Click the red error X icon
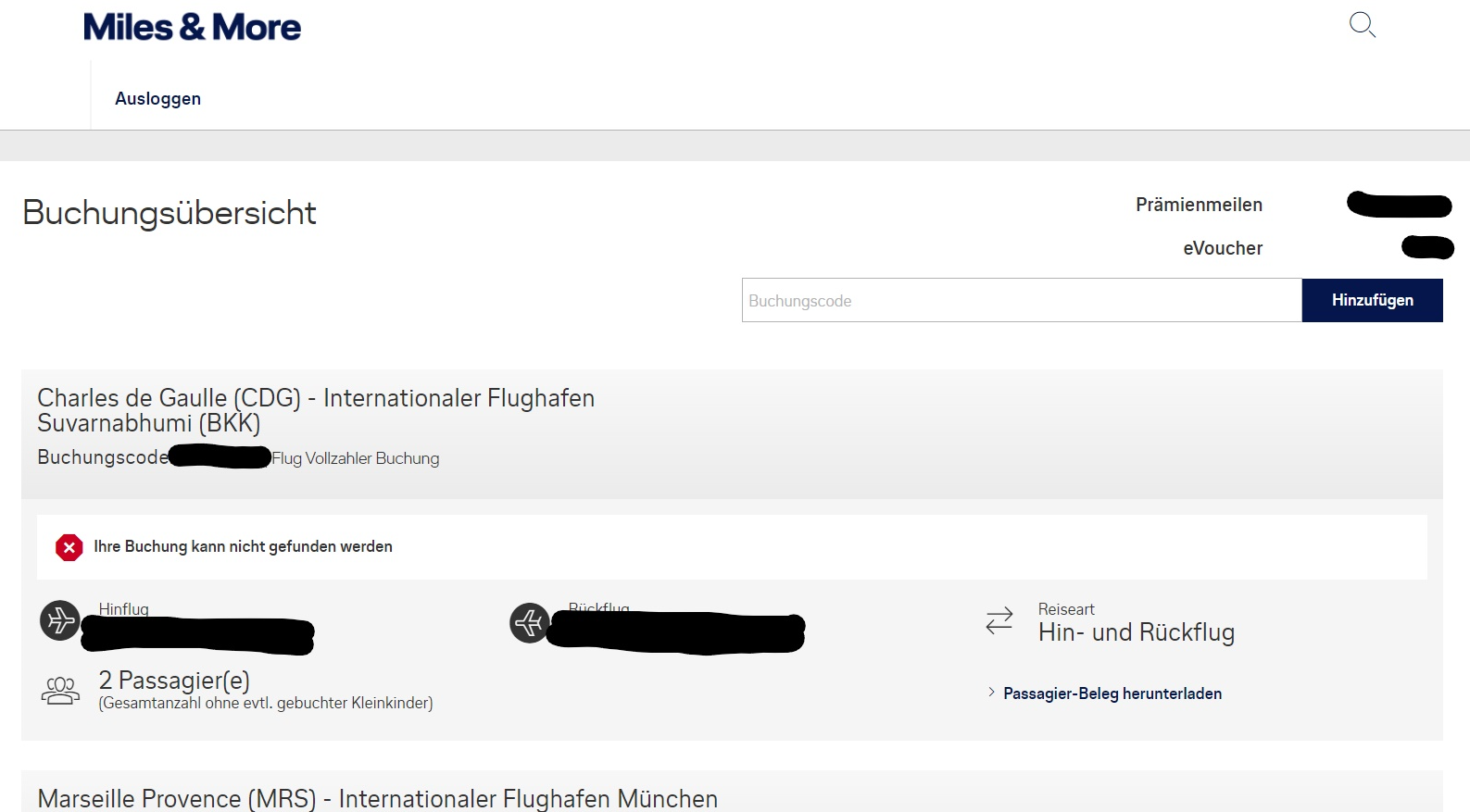The height and width of the screenshot is (812, 1470). tap(69, 547)
